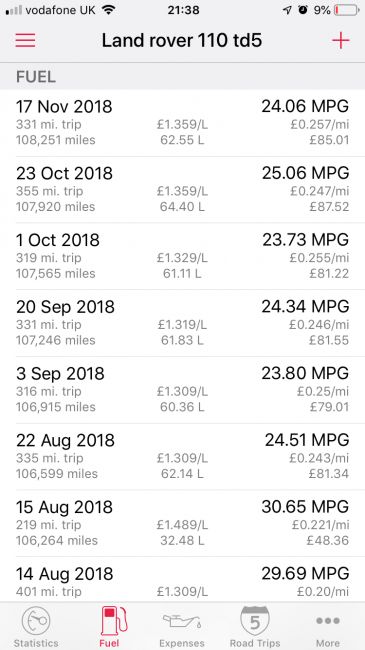Screen dimensions: 365x650
Task: Tap the Wi-Fi signal icon in status bar
Action: pyautogui.click(x=108, y=10)
